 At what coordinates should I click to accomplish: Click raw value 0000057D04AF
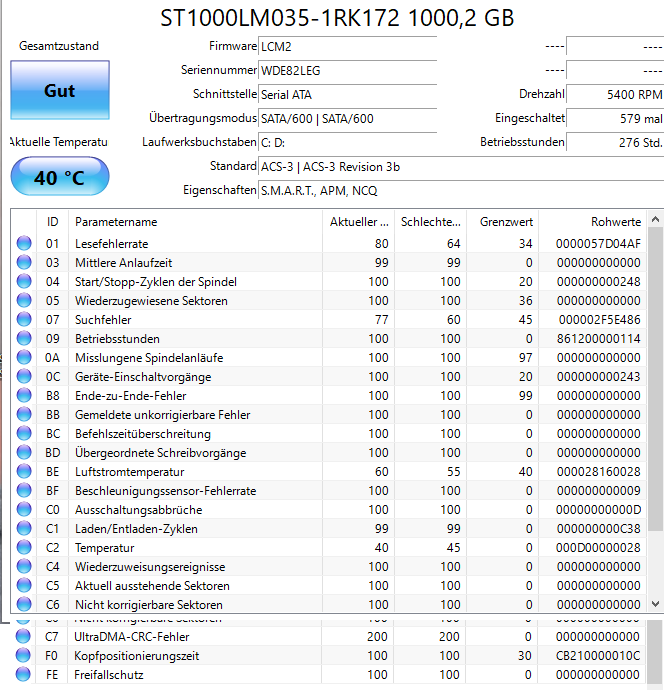pos(598,244)
